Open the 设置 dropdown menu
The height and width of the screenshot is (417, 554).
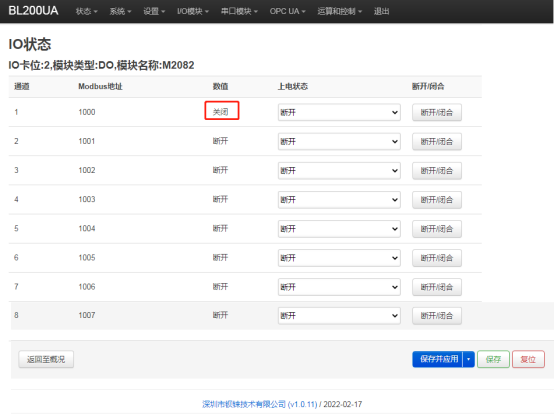click(x=154, y=11)
